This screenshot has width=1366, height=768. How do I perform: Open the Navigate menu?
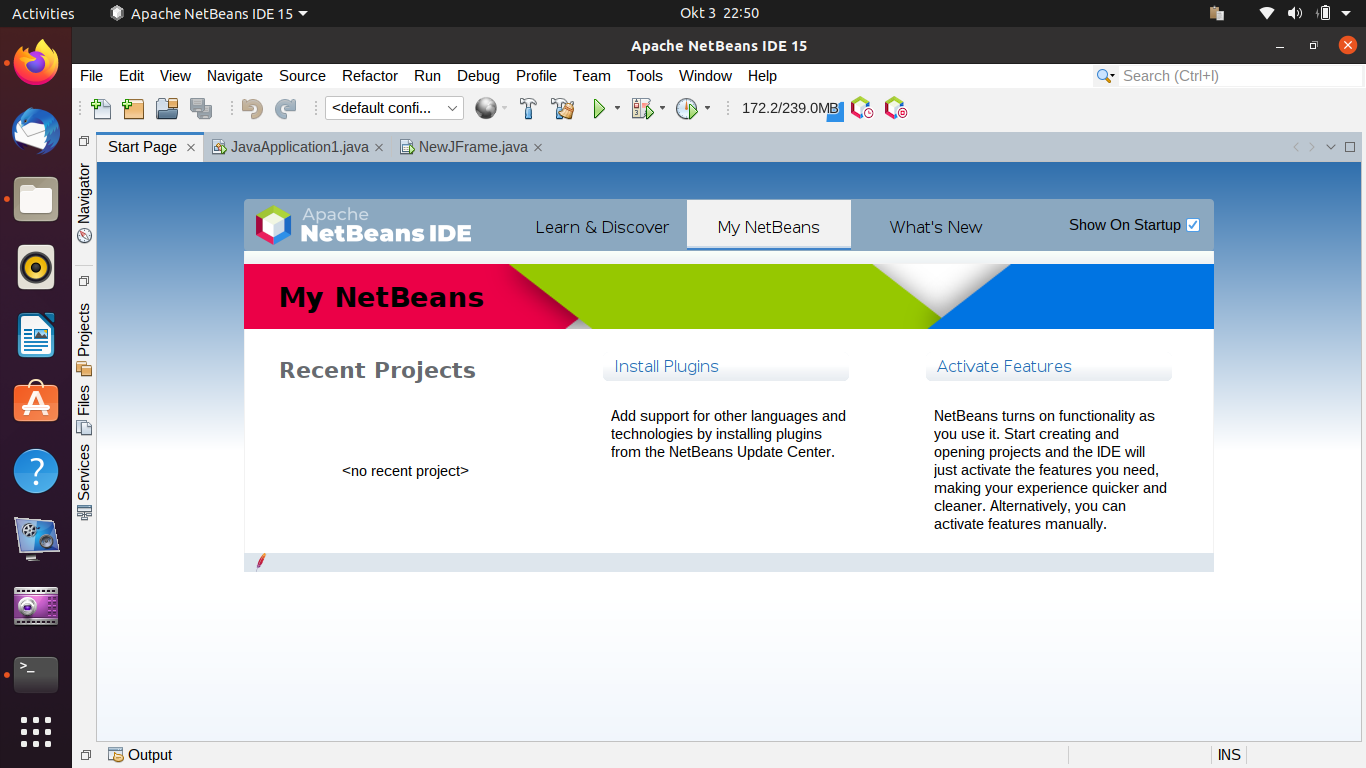point(235,76)
